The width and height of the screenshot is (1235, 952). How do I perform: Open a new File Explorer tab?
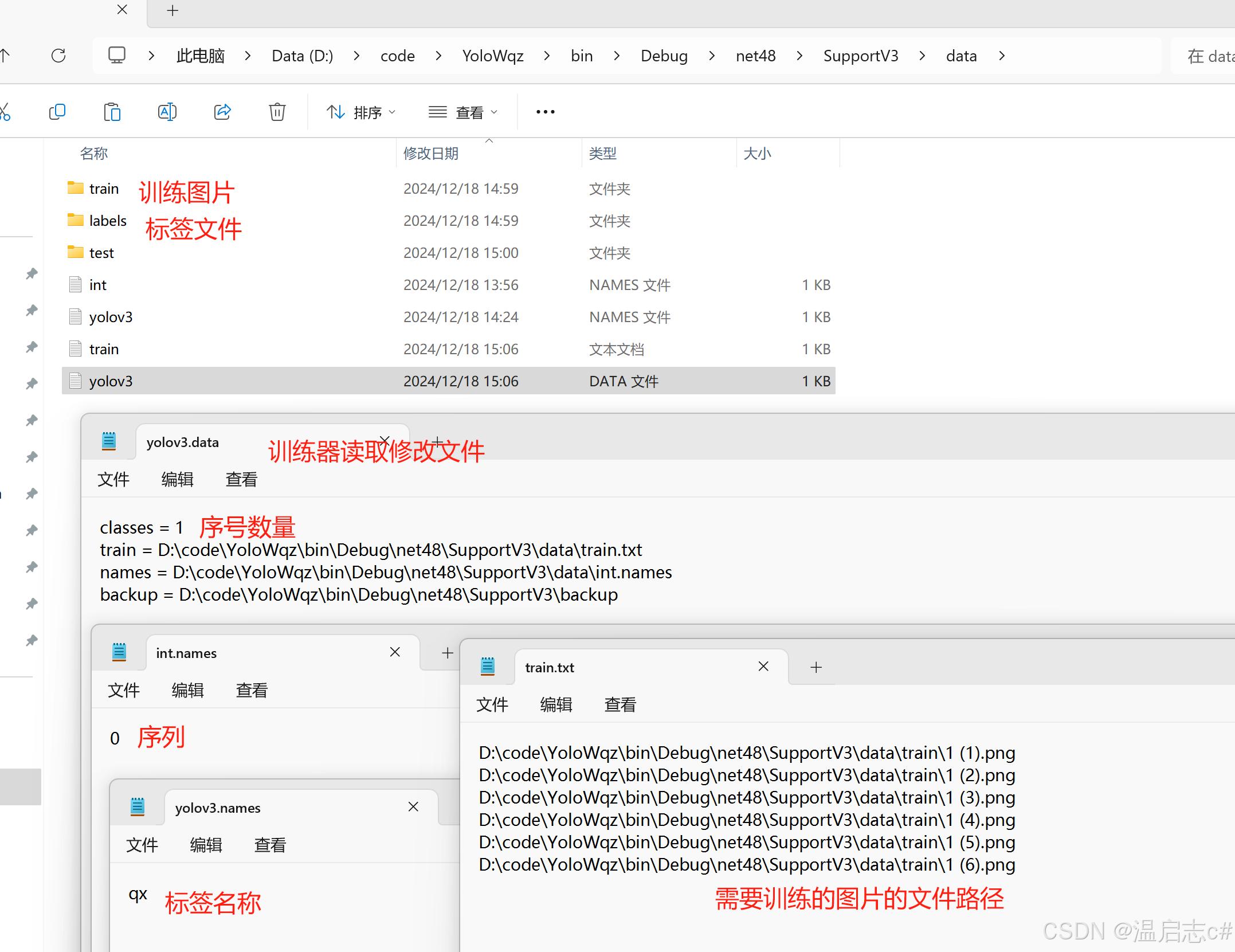[x=172, y=10]
